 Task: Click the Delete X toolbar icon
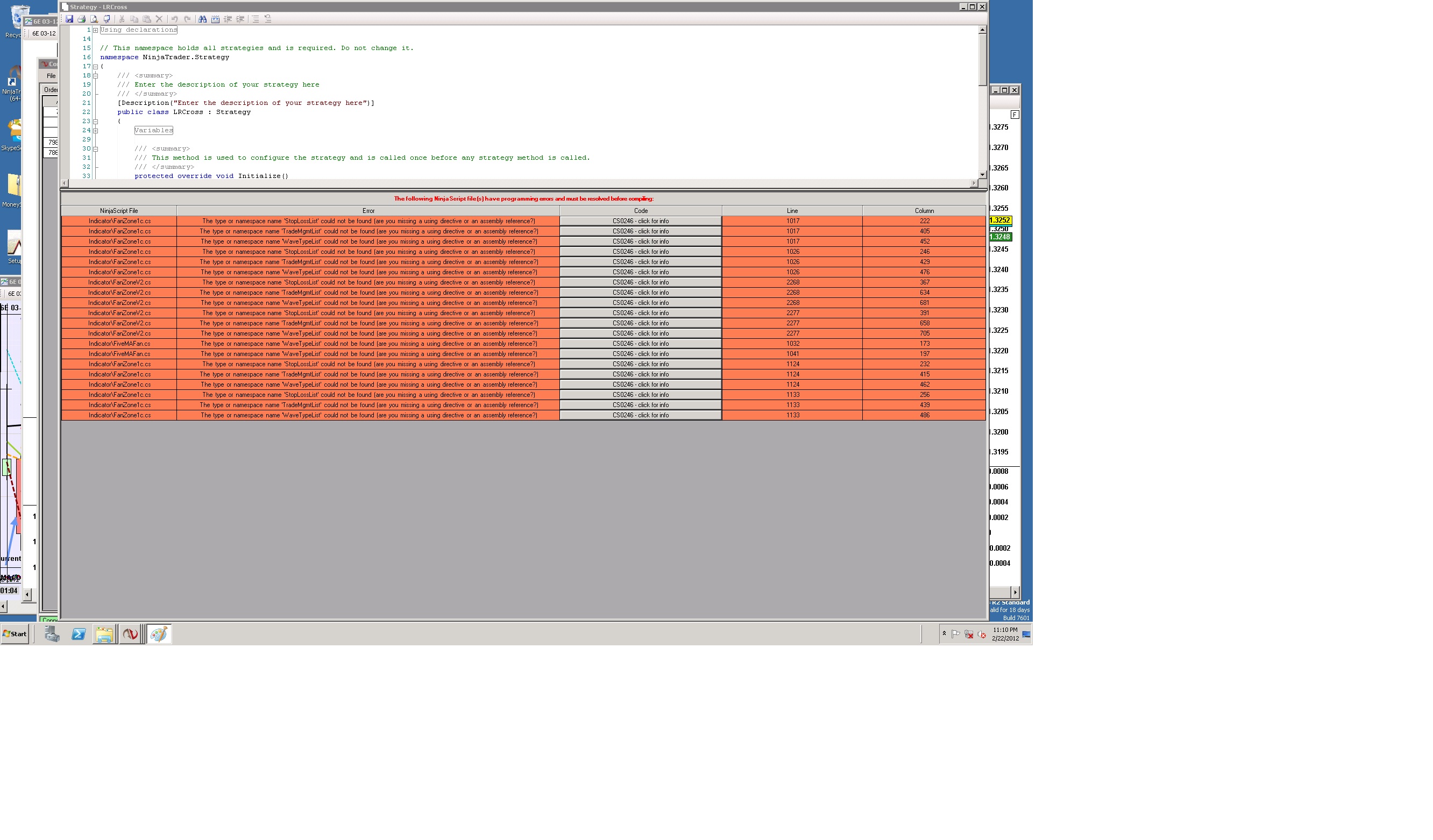click(x=159, y=19)
